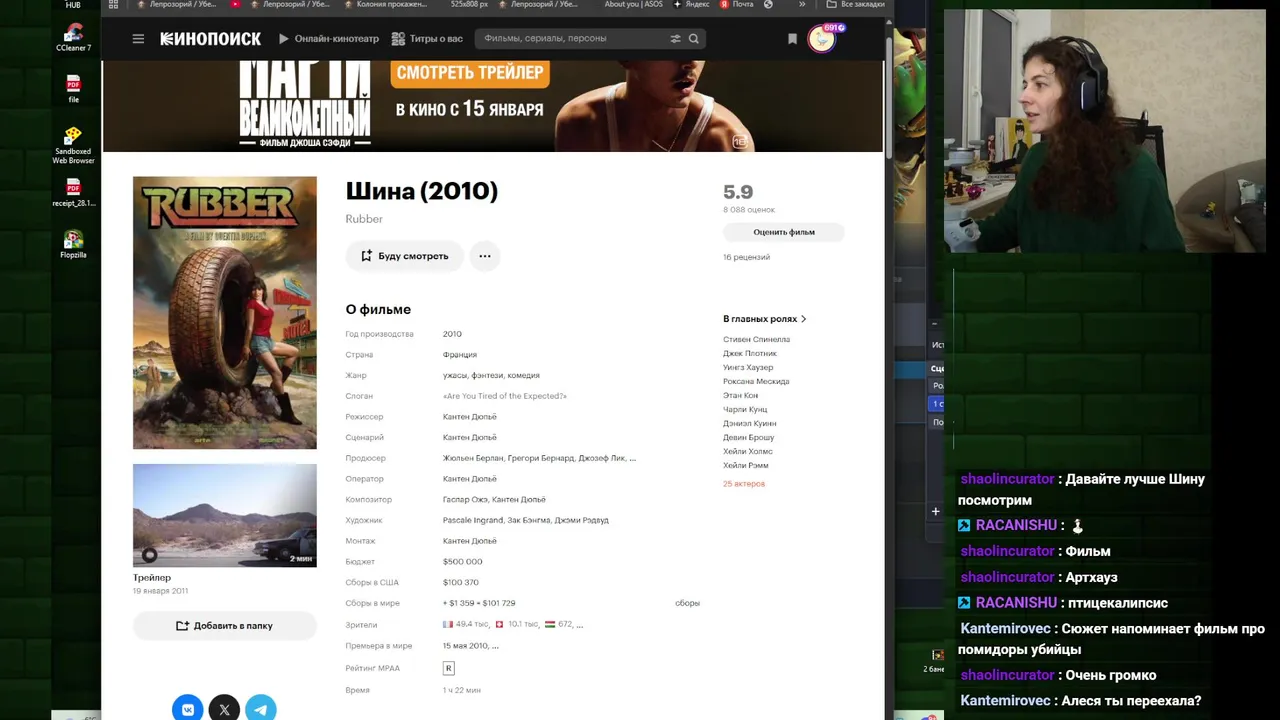
Task: Click Буду смотреть button
Action: point(405,256)
